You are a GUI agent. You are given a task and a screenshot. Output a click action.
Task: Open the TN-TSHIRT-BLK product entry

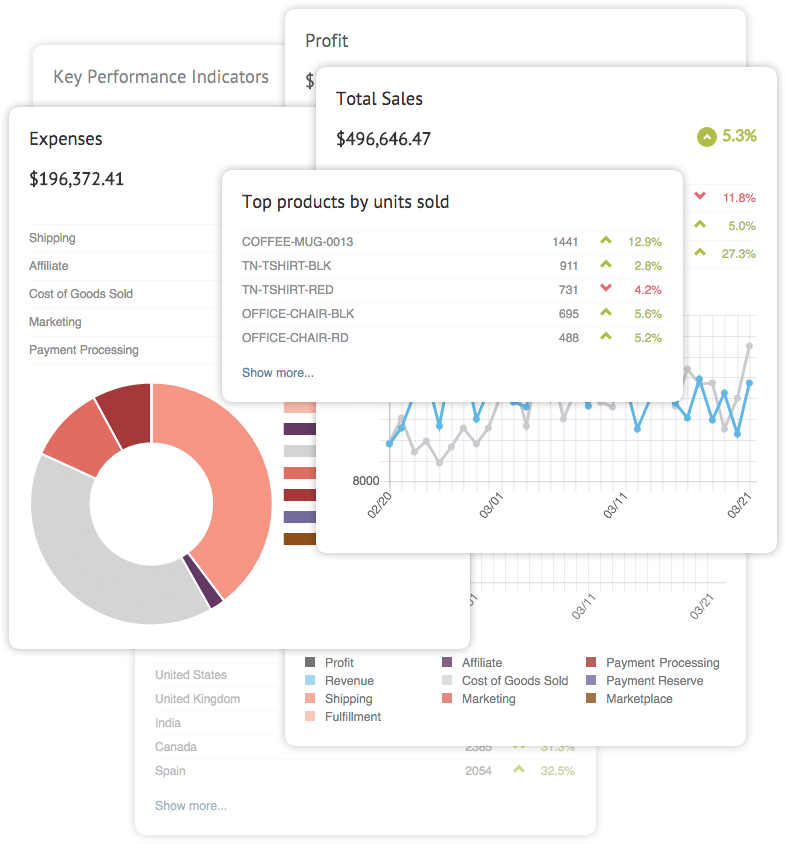tap(286, 266)
